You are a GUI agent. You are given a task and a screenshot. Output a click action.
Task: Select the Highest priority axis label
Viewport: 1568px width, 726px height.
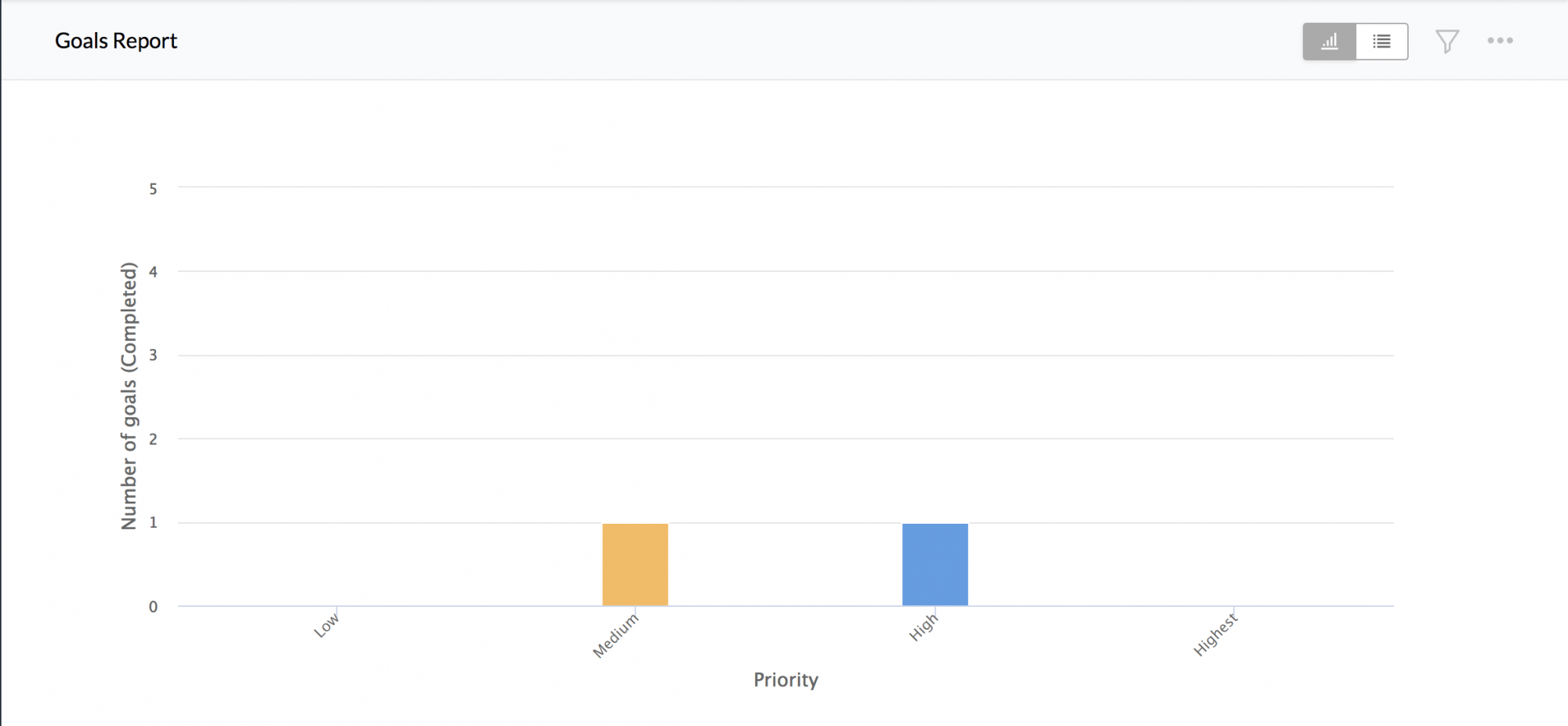point(1216,634)
